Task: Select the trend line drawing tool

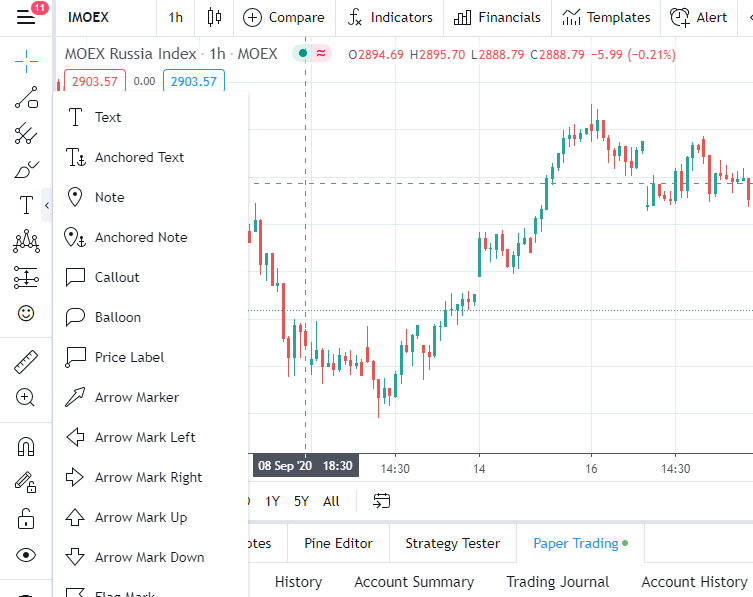Action: click(26, 97)
